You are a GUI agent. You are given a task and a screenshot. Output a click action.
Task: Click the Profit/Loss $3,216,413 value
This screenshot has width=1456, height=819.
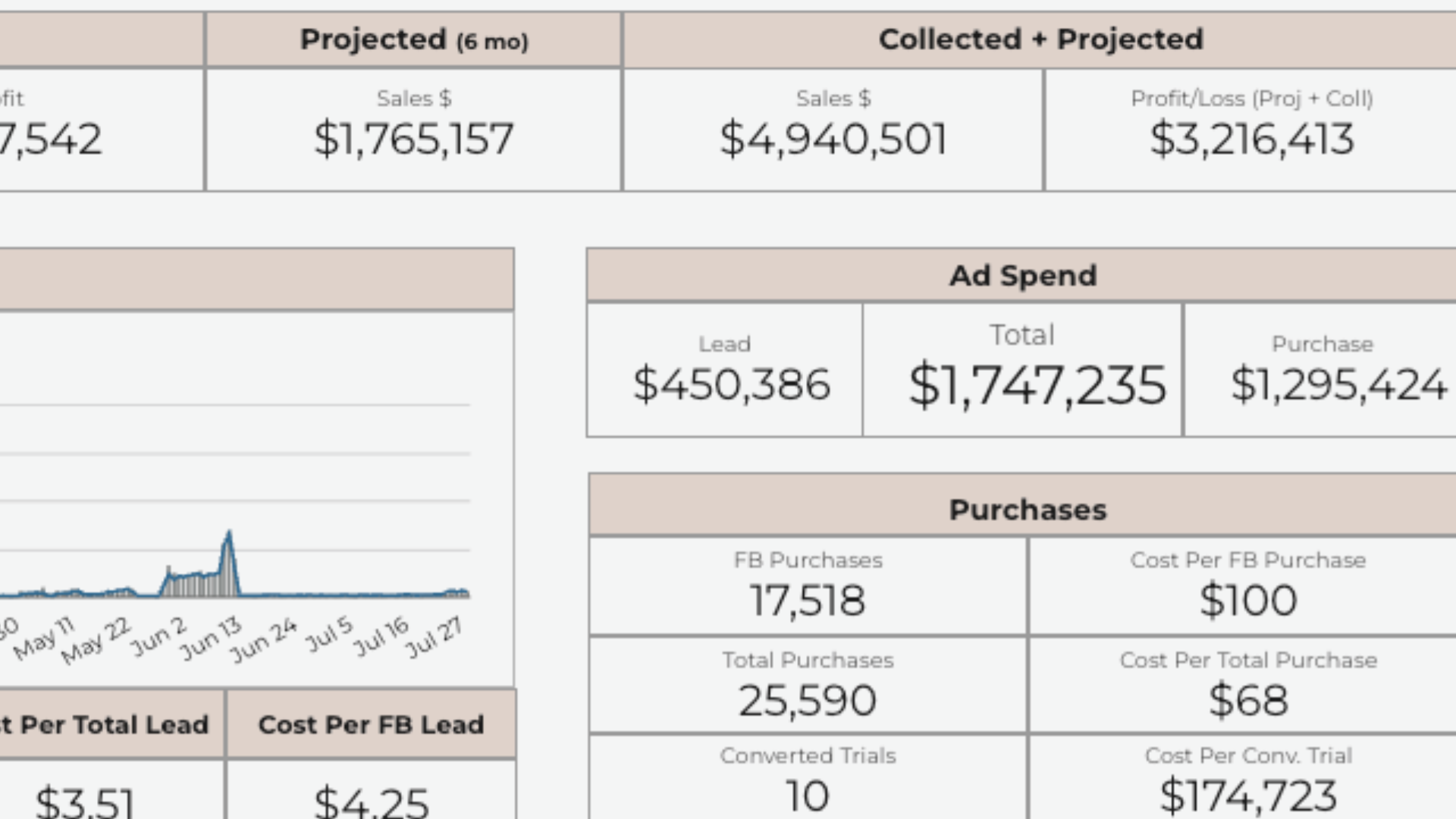(x=1251, y=140)
